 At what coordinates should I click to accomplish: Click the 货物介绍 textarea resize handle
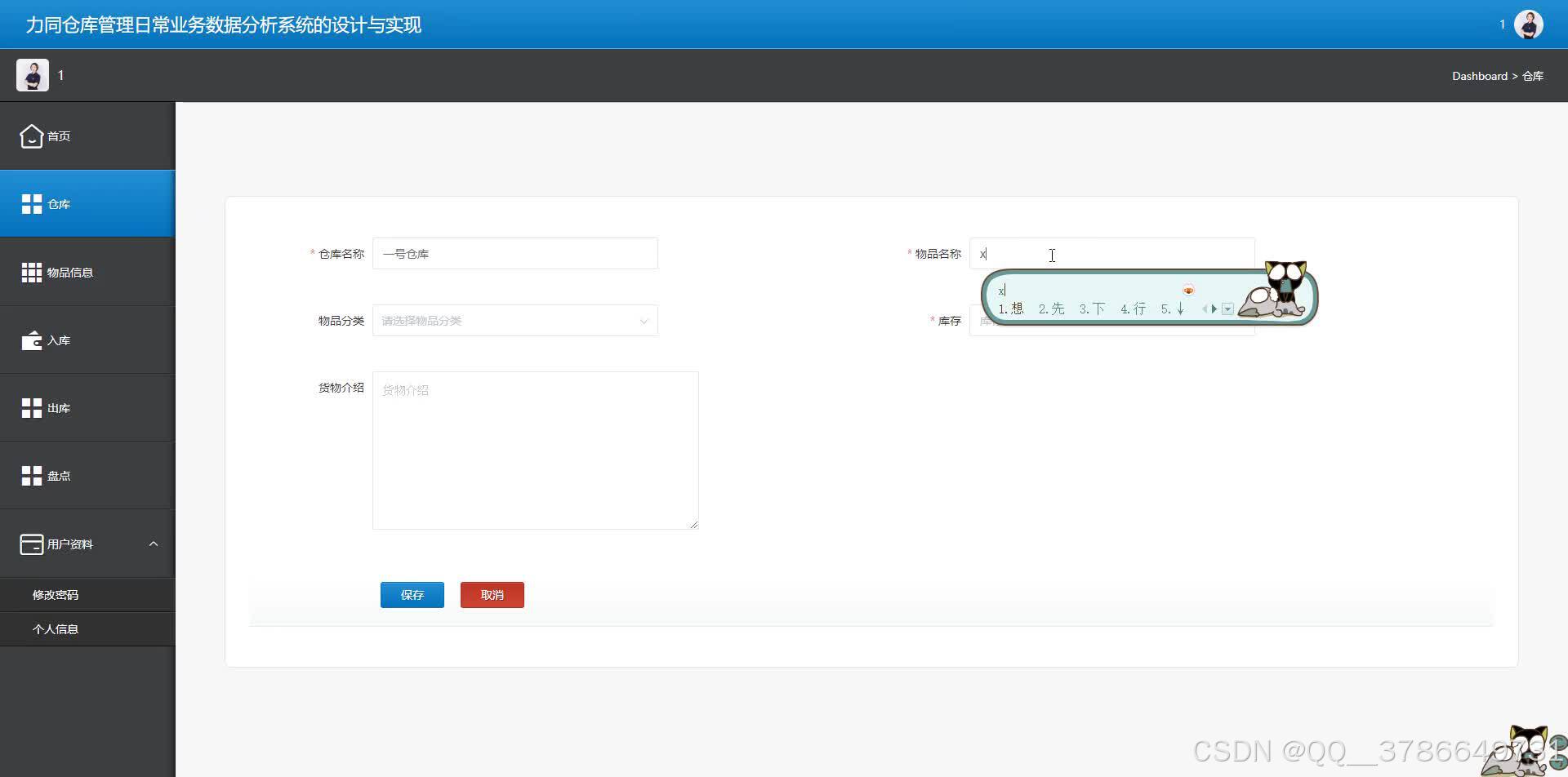694,525
